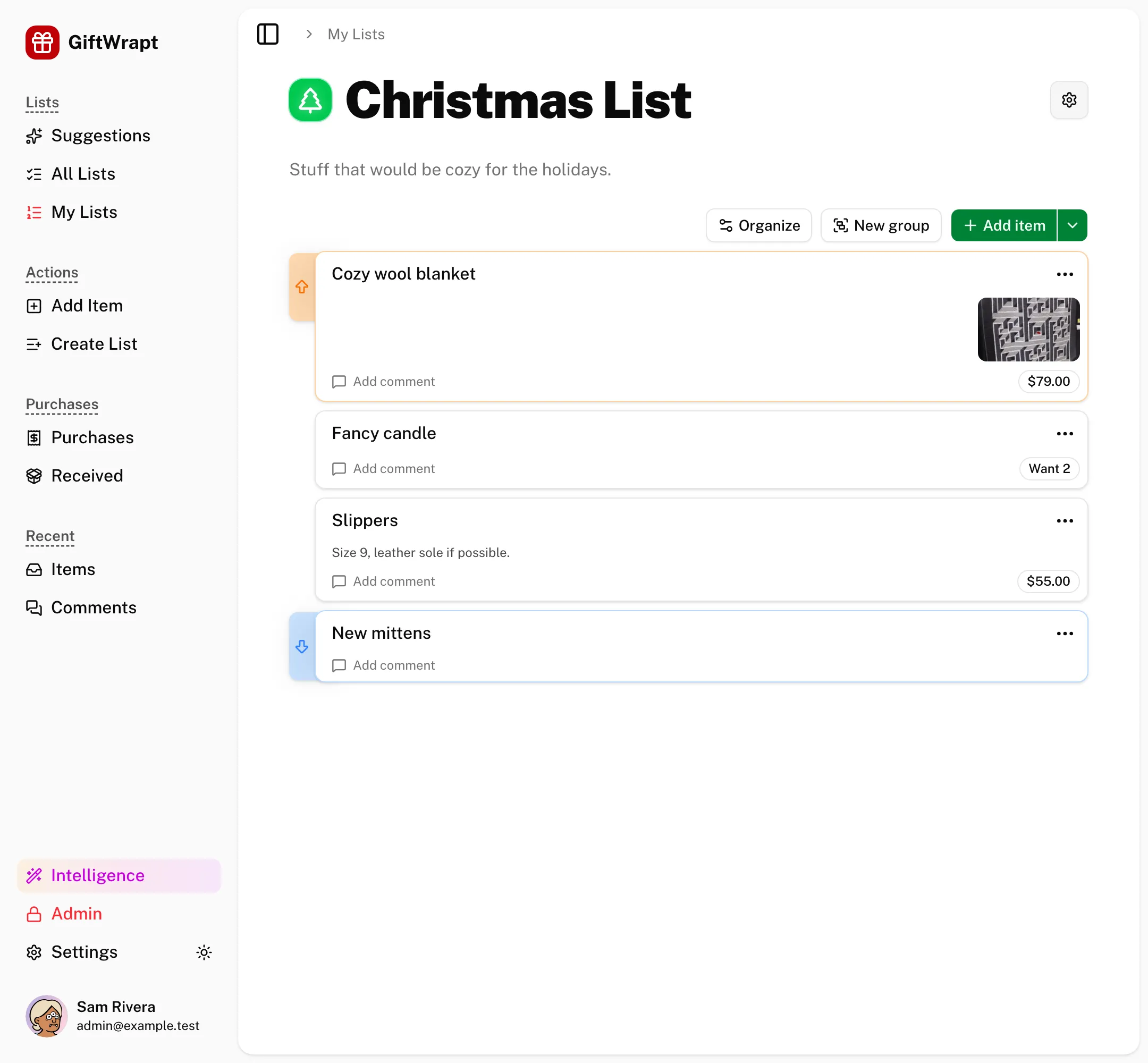Viewport: 1148px width, 1063px height.
Task: Click the Christmas List heading
Action: pyautogui.click(x=518, y=100)
